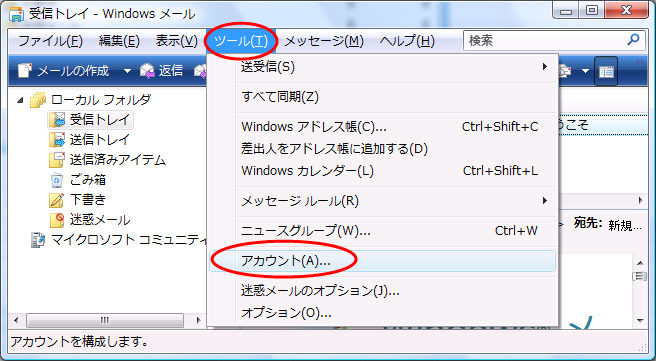This screenshot has height=361, width=656.
Task: Click the 返信 reply toolbar button
Action: coord(162,71)
